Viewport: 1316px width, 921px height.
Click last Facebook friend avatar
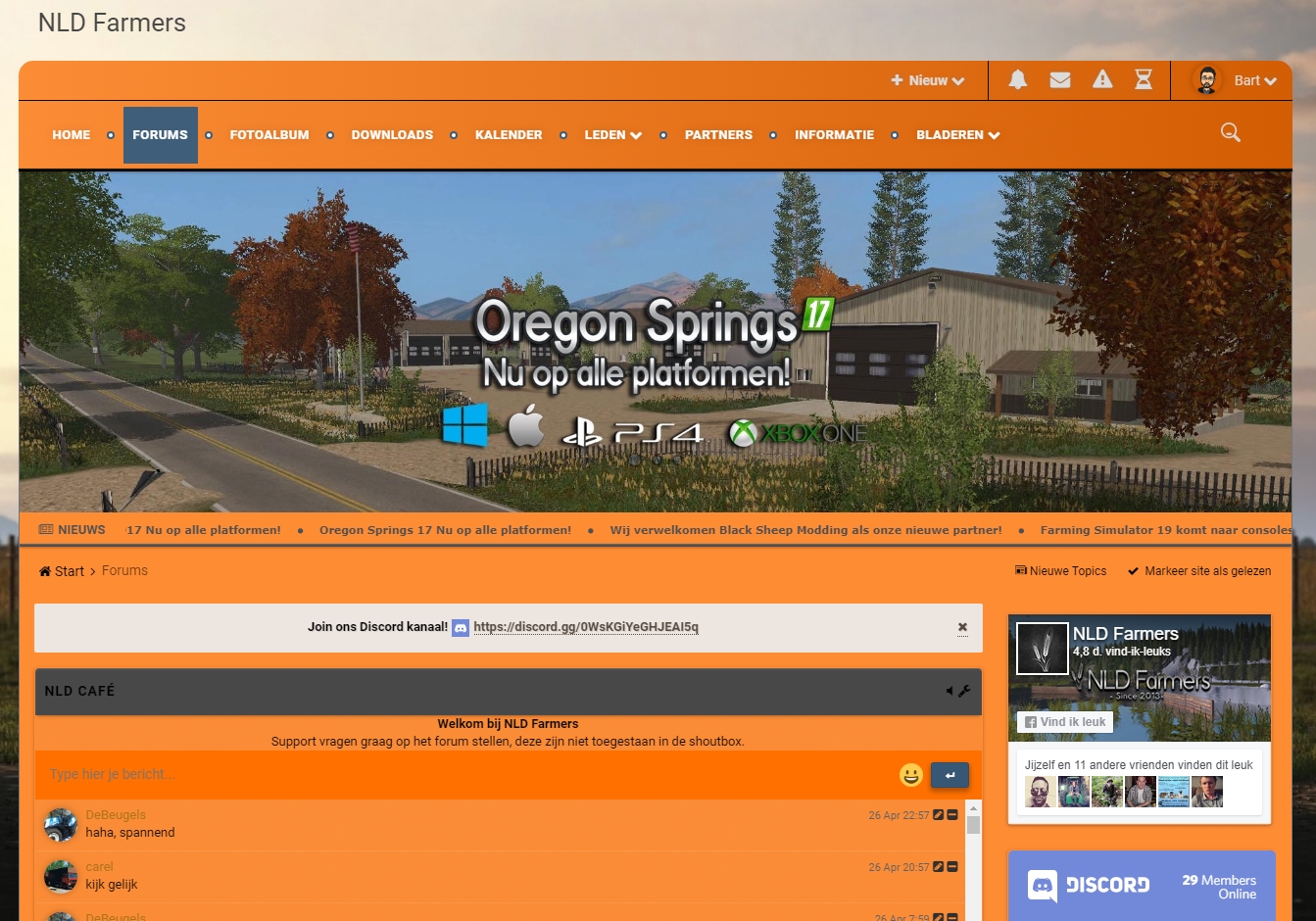(x=1207, y=792)
